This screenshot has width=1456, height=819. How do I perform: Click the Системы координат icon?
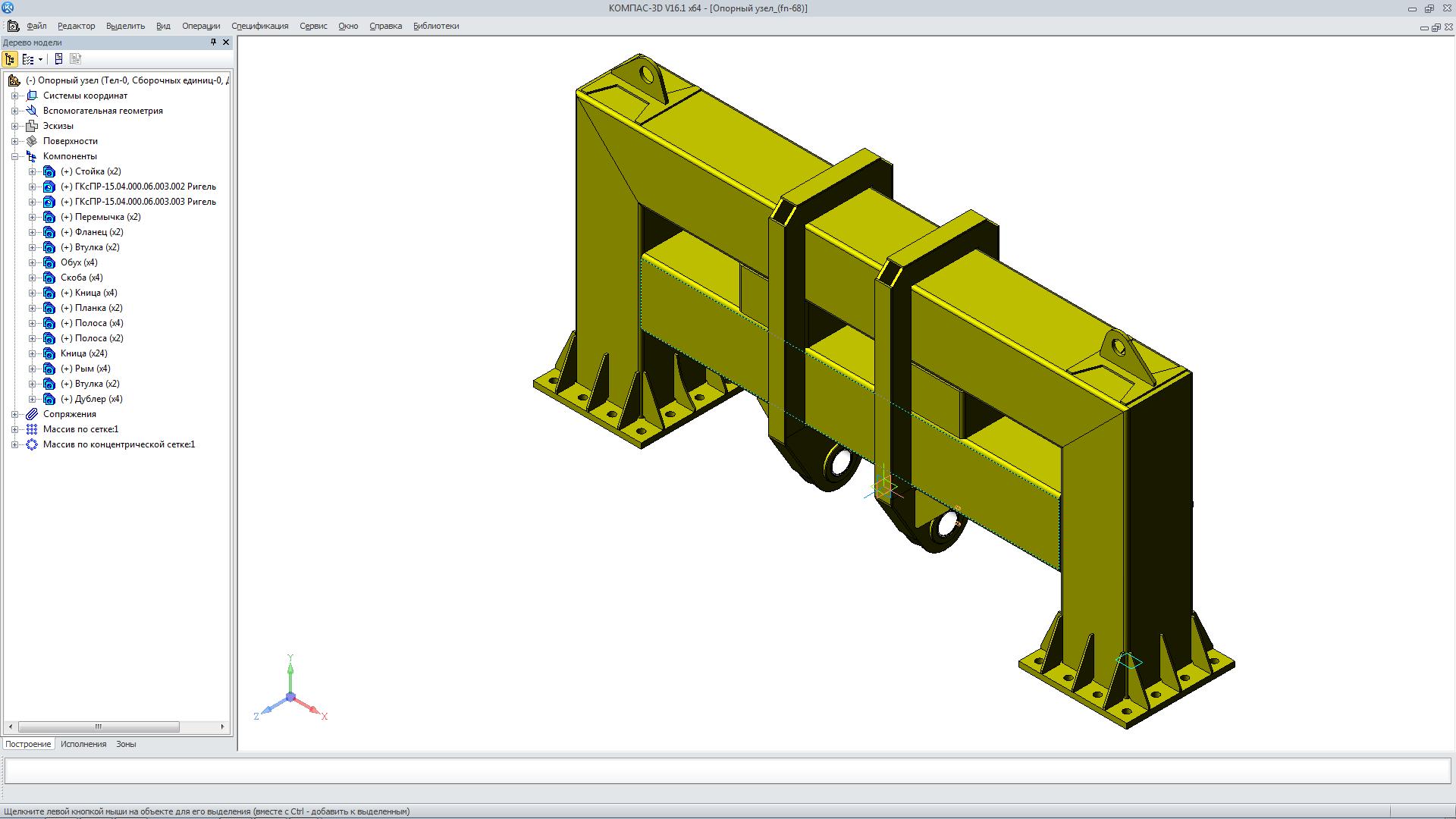click(x=32, y=96)
